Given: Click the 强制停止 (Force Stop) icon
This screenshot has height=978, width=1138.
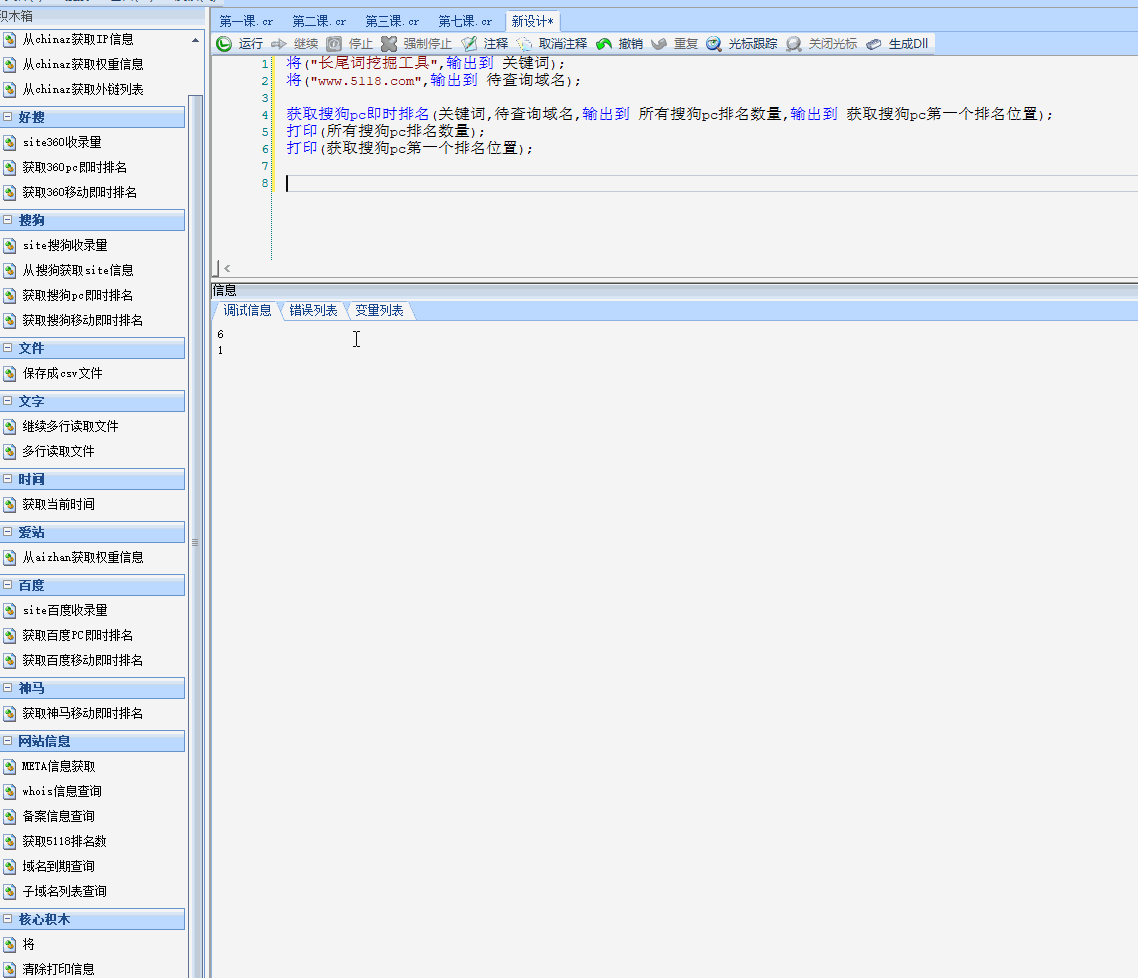Looking at the screenshot, I should point(390,44).
